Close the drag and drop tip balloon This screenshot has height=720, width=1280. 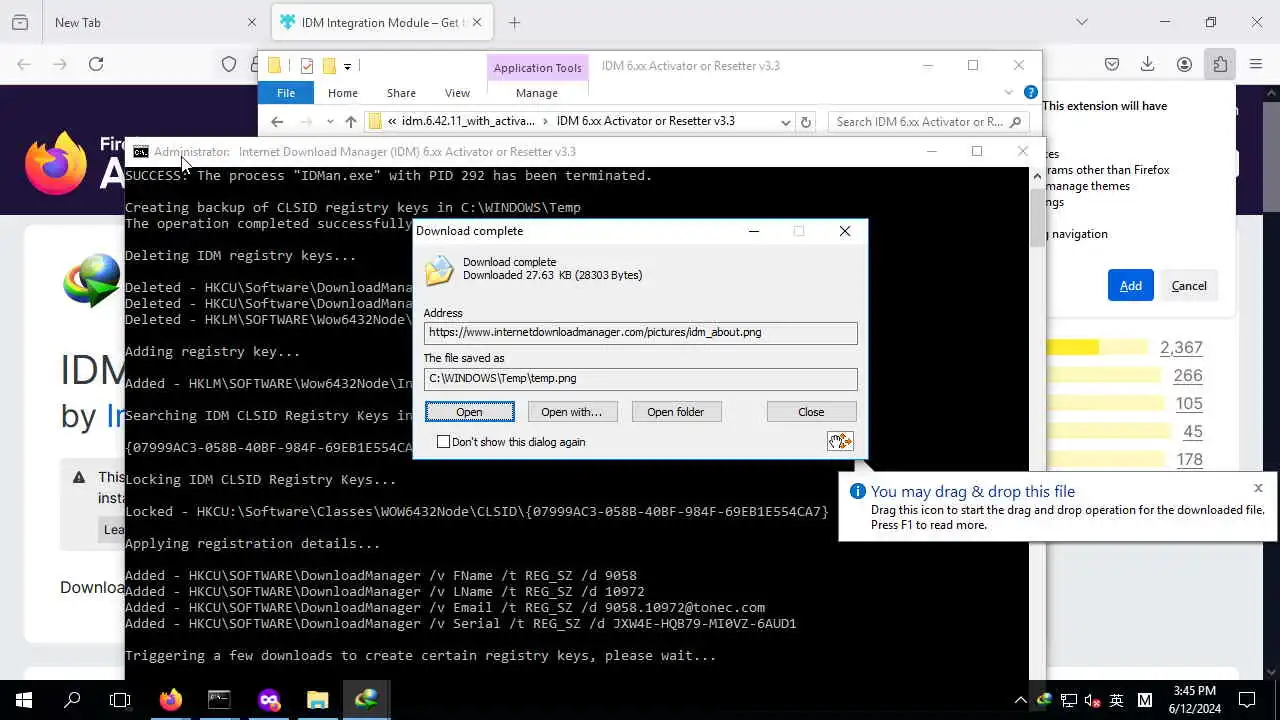coord(1258,488)
